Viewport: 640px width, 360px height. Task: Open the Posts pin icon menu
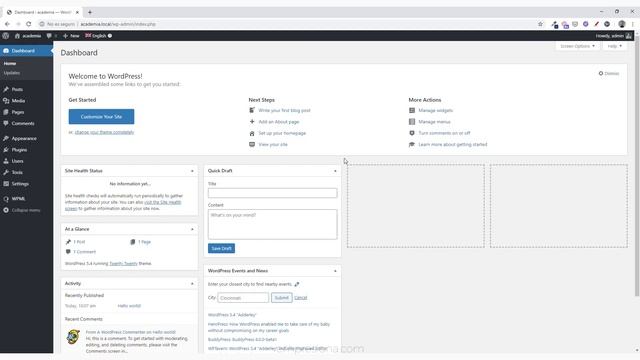(x=6, y=89)
